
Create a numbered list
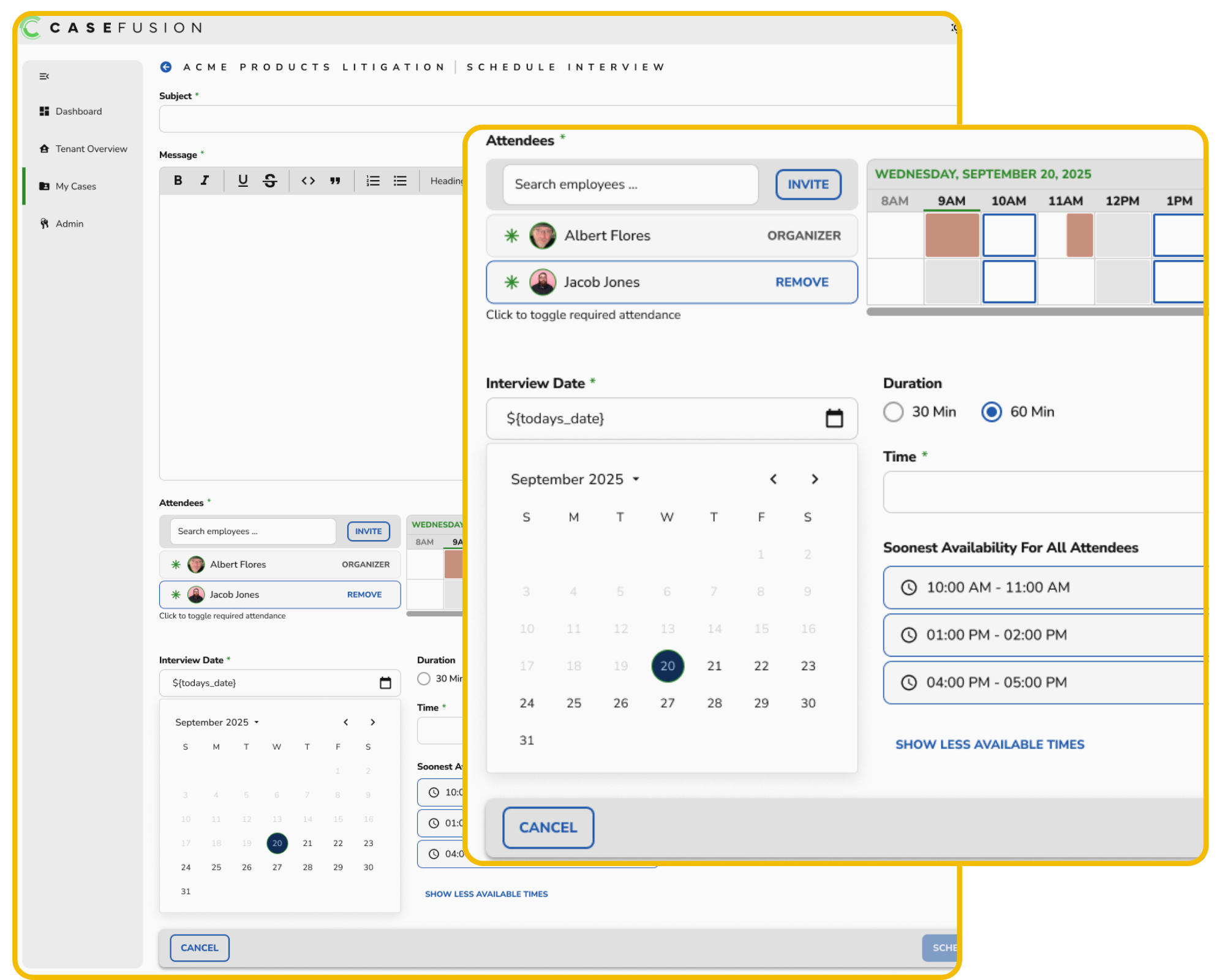[373, 180]
